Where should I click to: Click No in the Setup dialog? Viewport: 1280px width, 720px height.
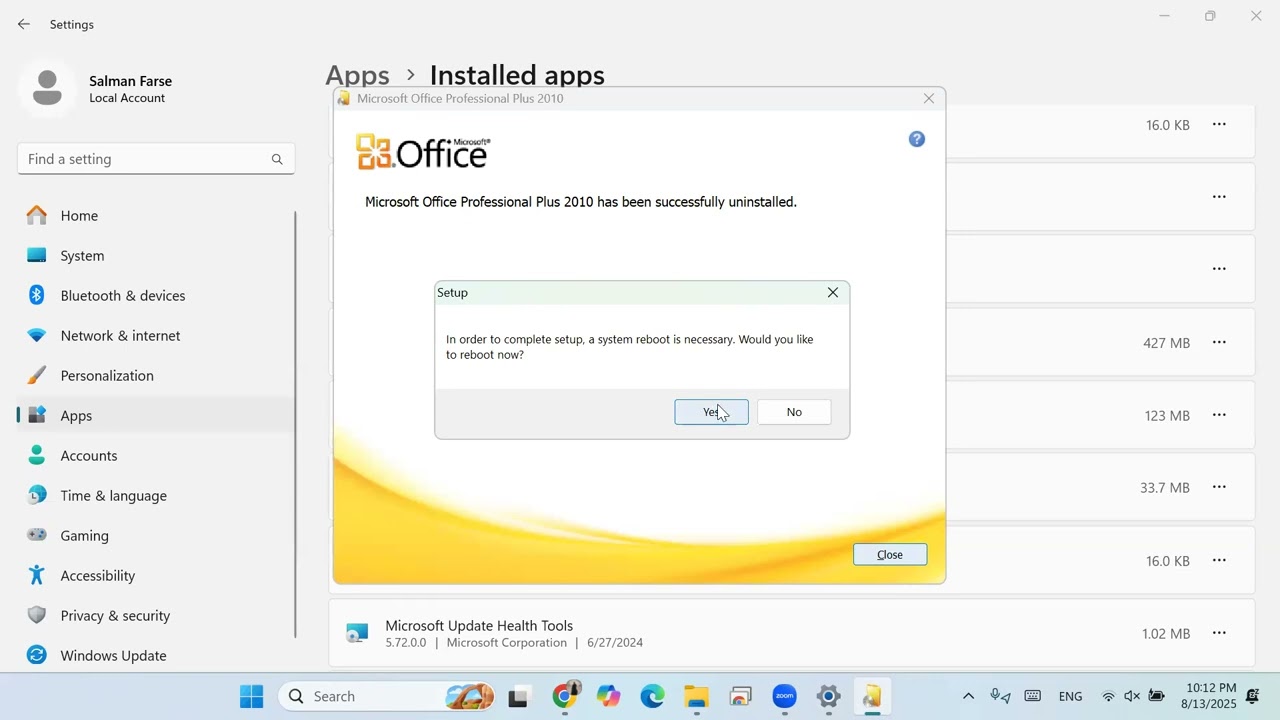[794, 412]
